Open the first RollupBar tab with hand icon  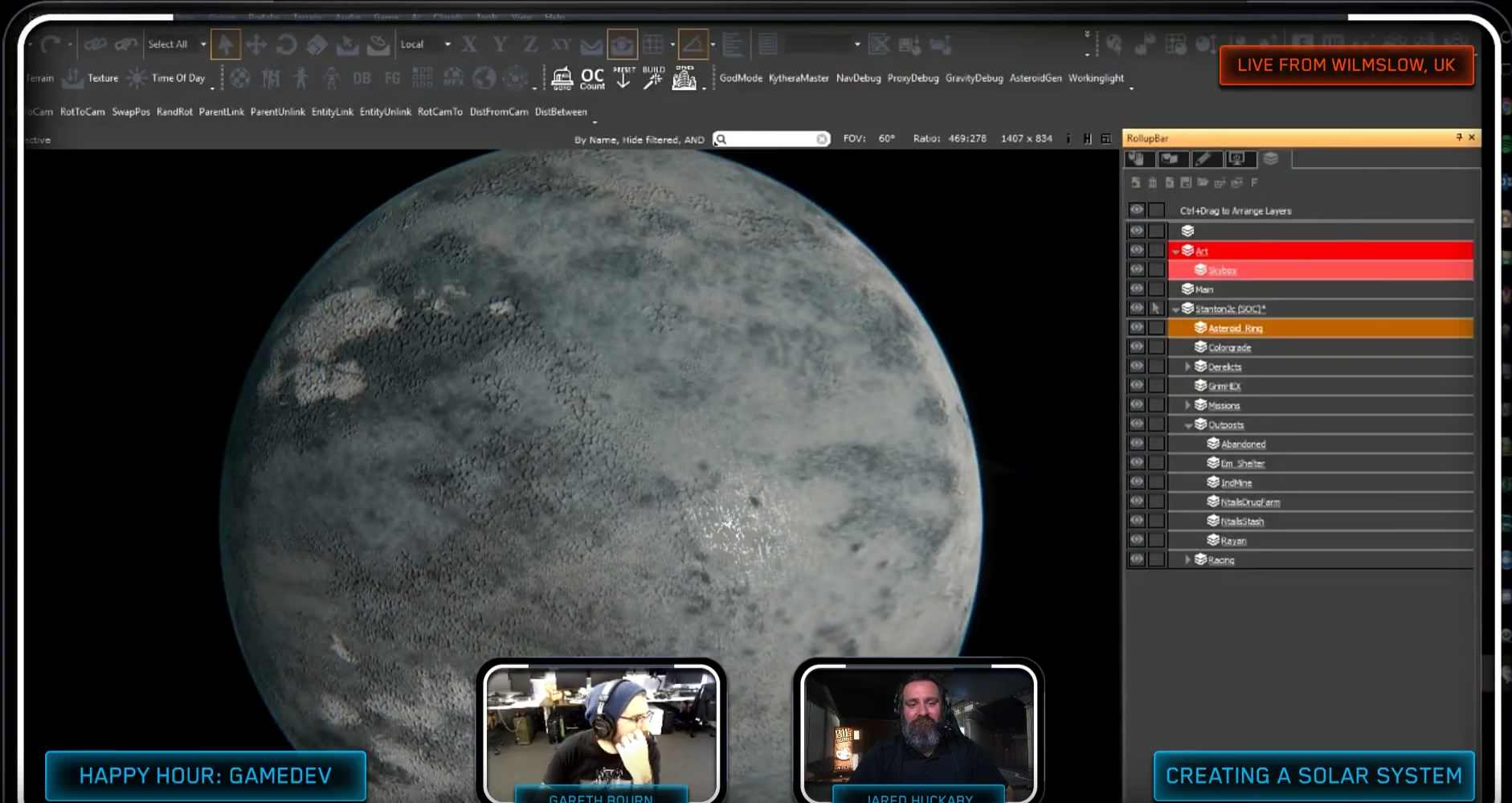(x=1139, y=158)
